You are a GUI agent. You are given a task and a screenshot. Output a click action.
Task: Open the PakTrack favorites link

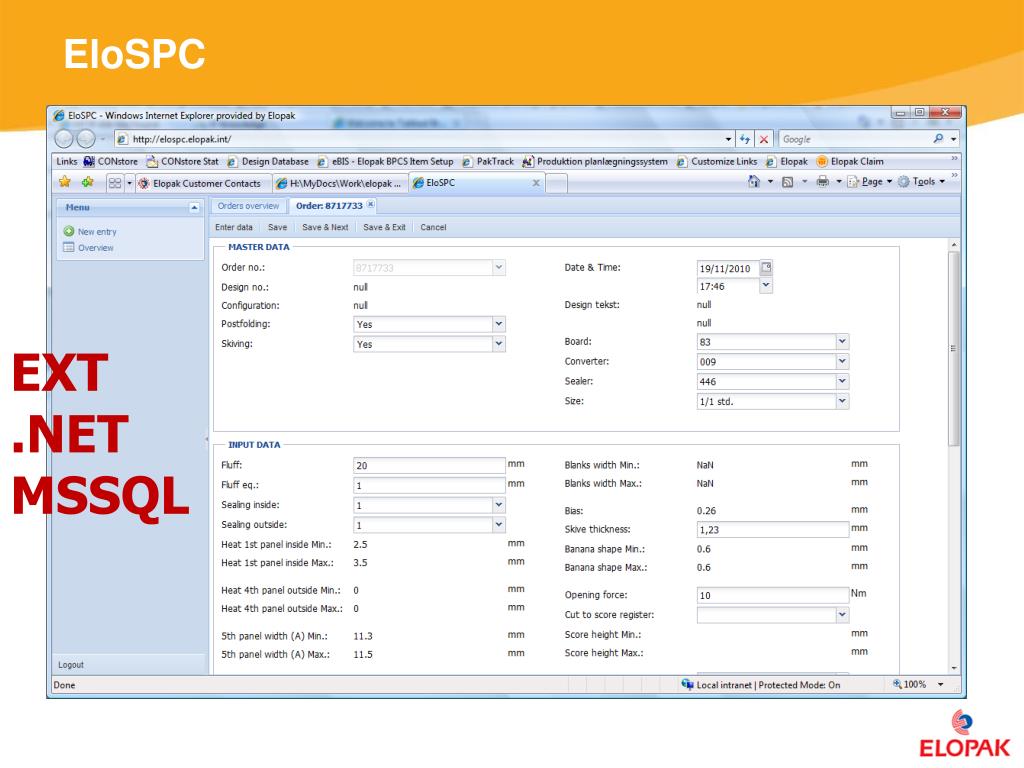click(x=488, y=161)
